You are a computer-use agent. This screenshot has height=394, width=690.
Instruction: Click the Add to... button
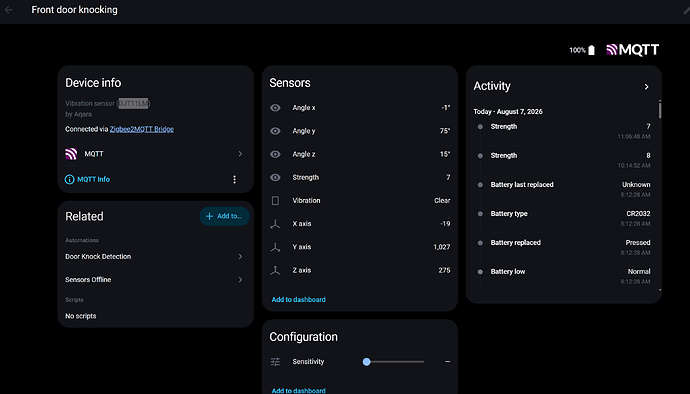(x=224, y=216)
